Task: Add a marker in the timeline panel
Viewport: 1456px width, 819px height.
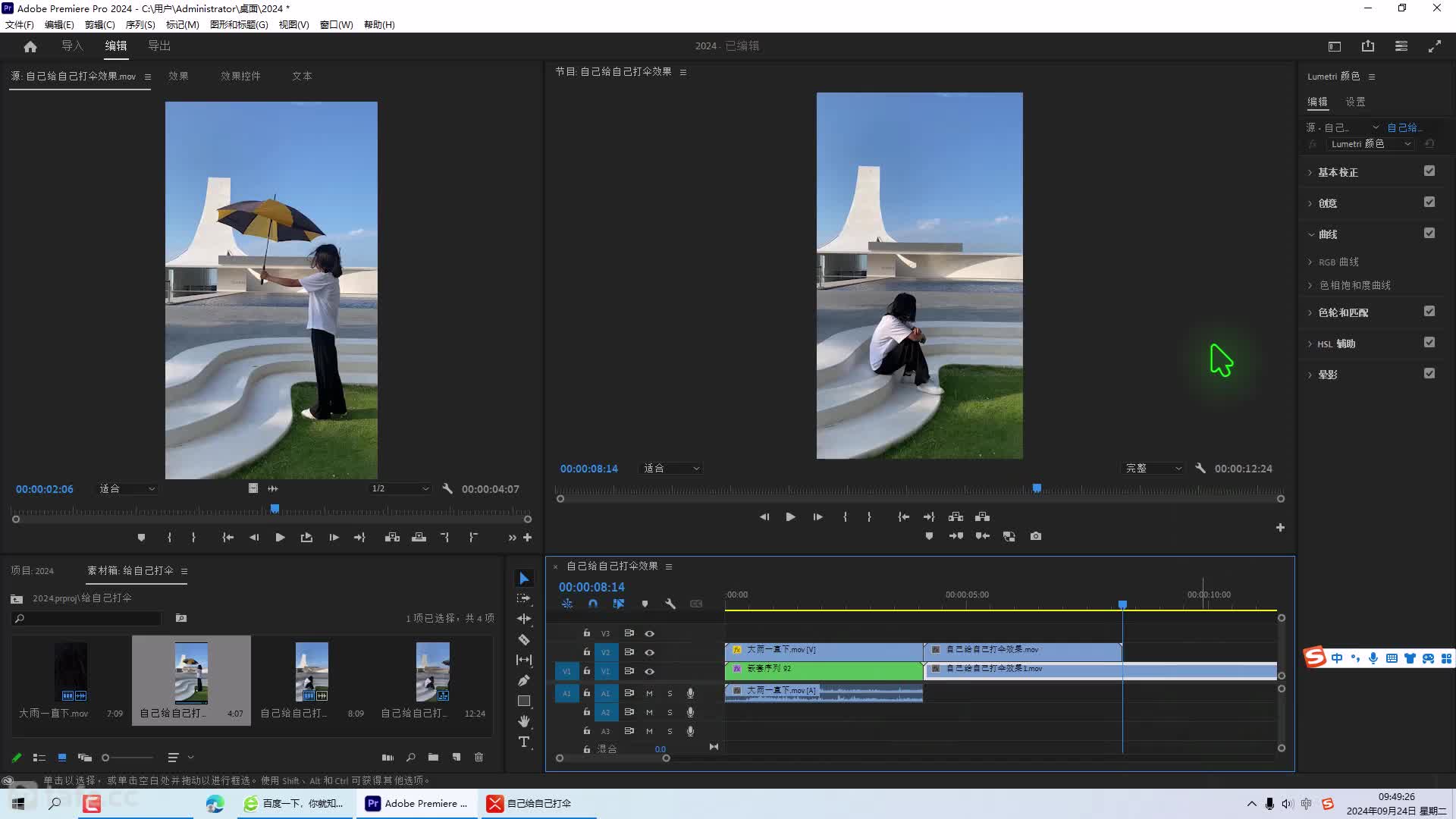Action: click(645, 604)
